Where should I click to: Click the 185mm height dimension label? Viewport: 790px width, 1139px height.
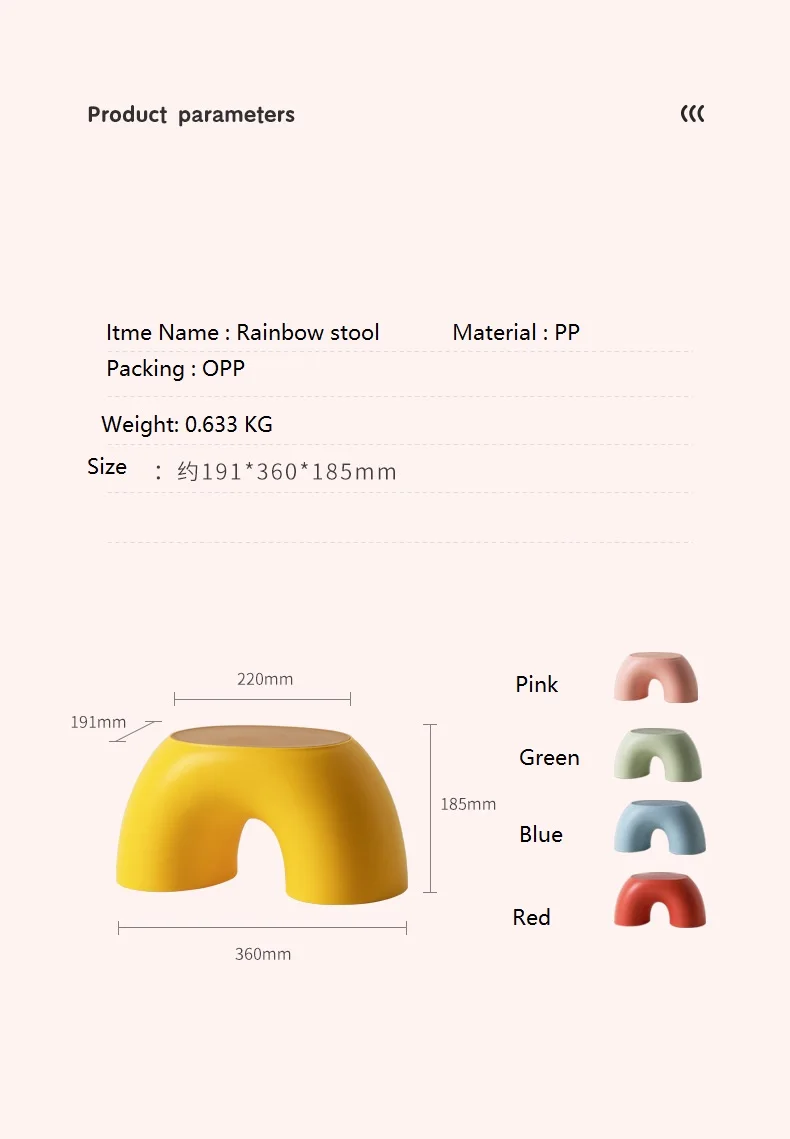point(468,804)
